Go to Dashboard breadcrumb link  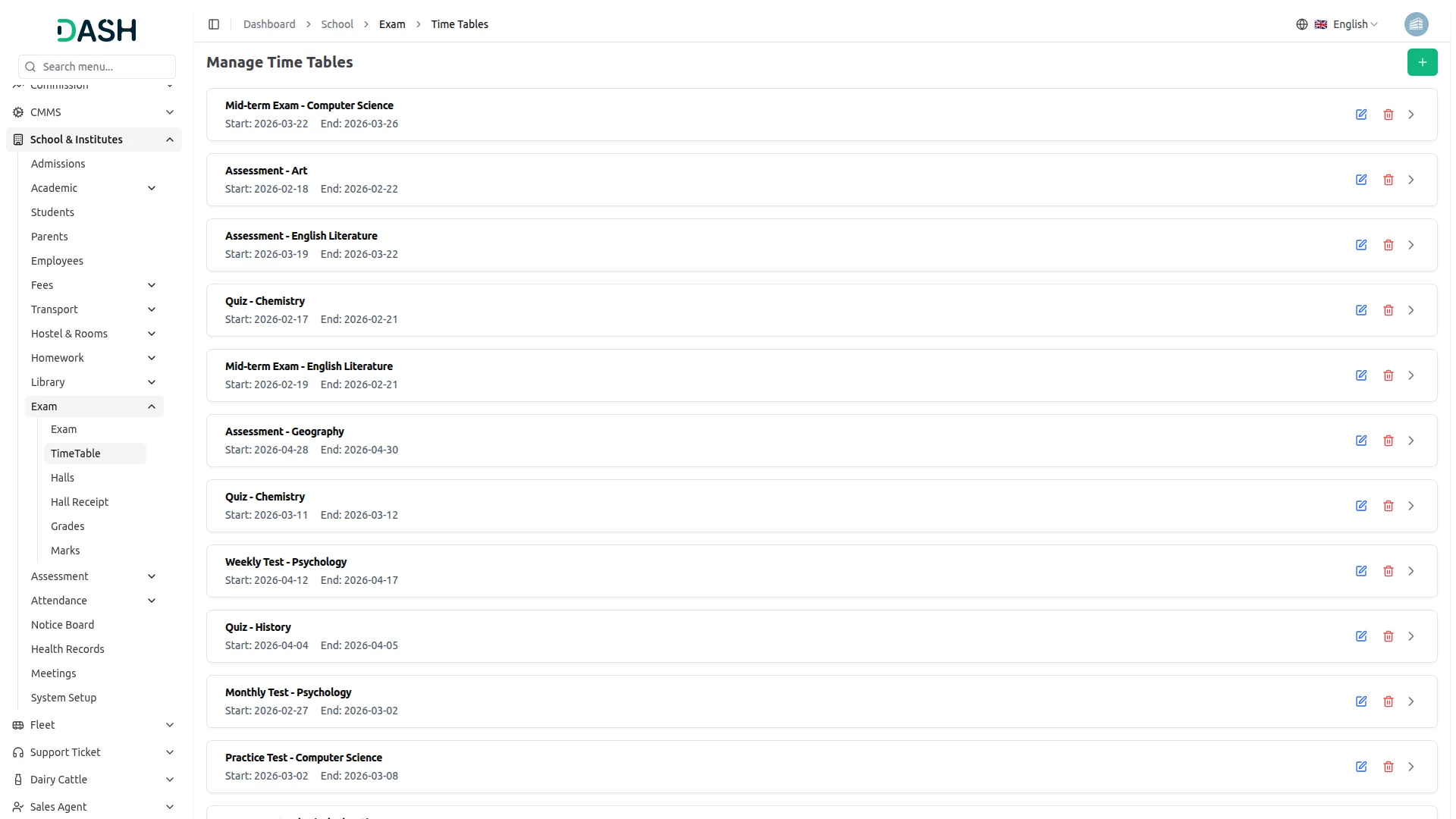tap(269, 24)
